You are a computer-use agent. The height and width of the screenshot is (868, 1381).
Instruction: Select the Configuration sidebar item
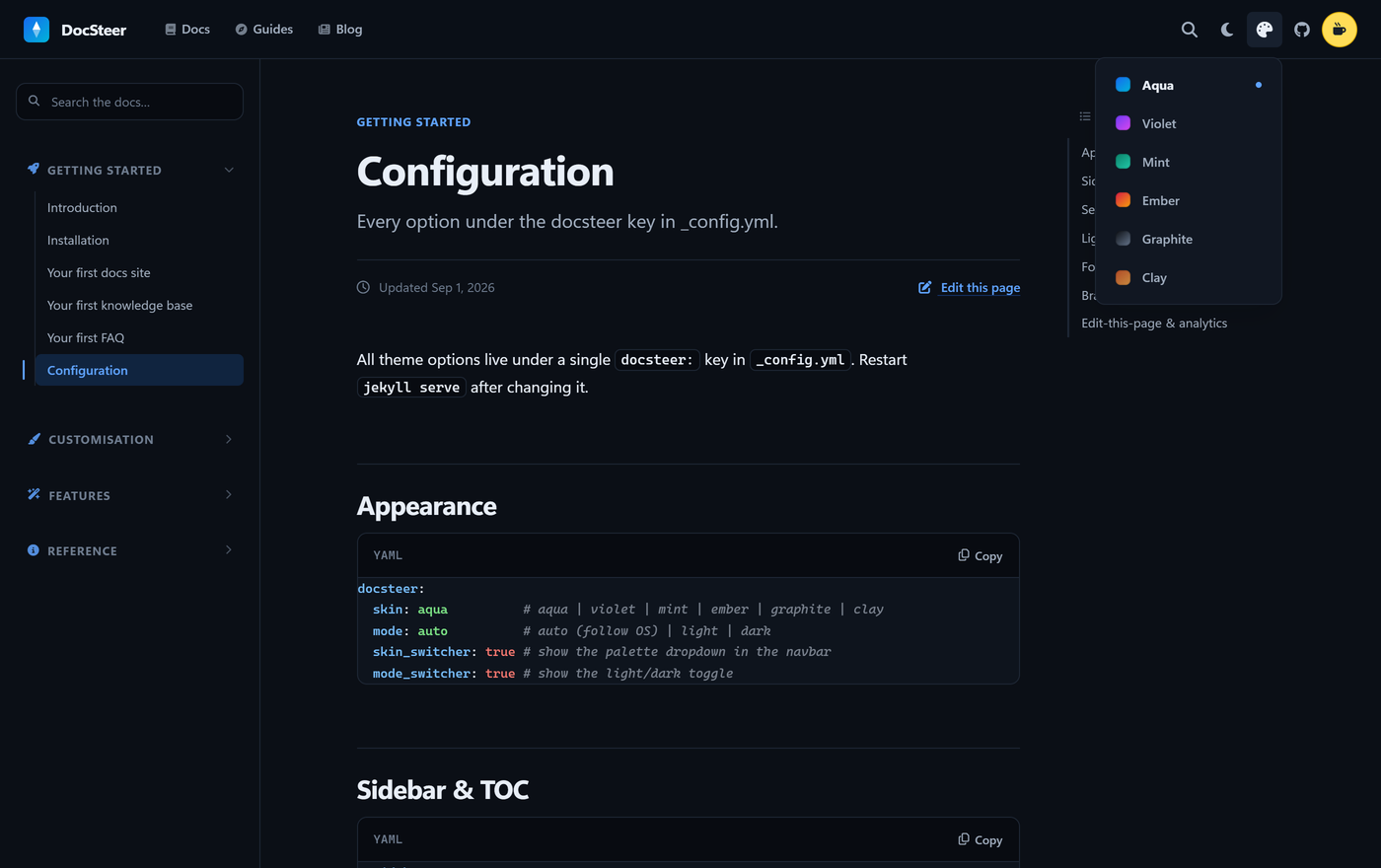[139, 370]
